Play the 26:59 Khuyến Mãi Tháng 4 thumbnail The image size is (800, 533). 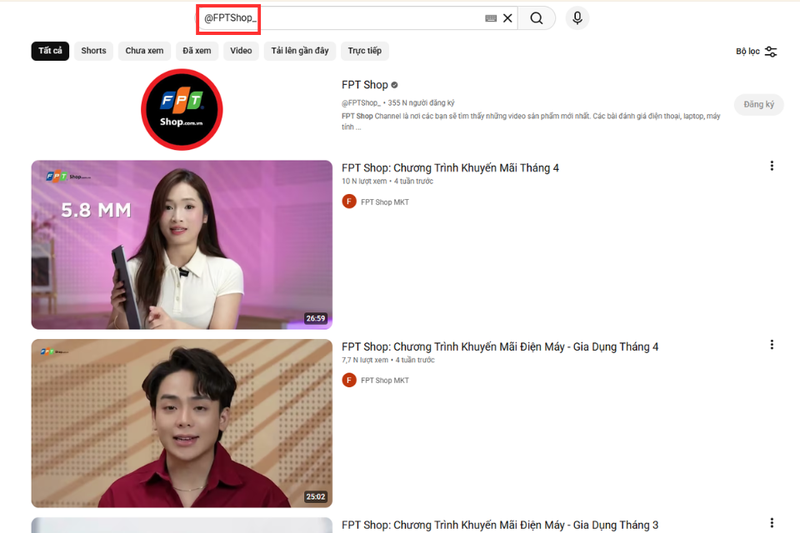click(182, 245)
